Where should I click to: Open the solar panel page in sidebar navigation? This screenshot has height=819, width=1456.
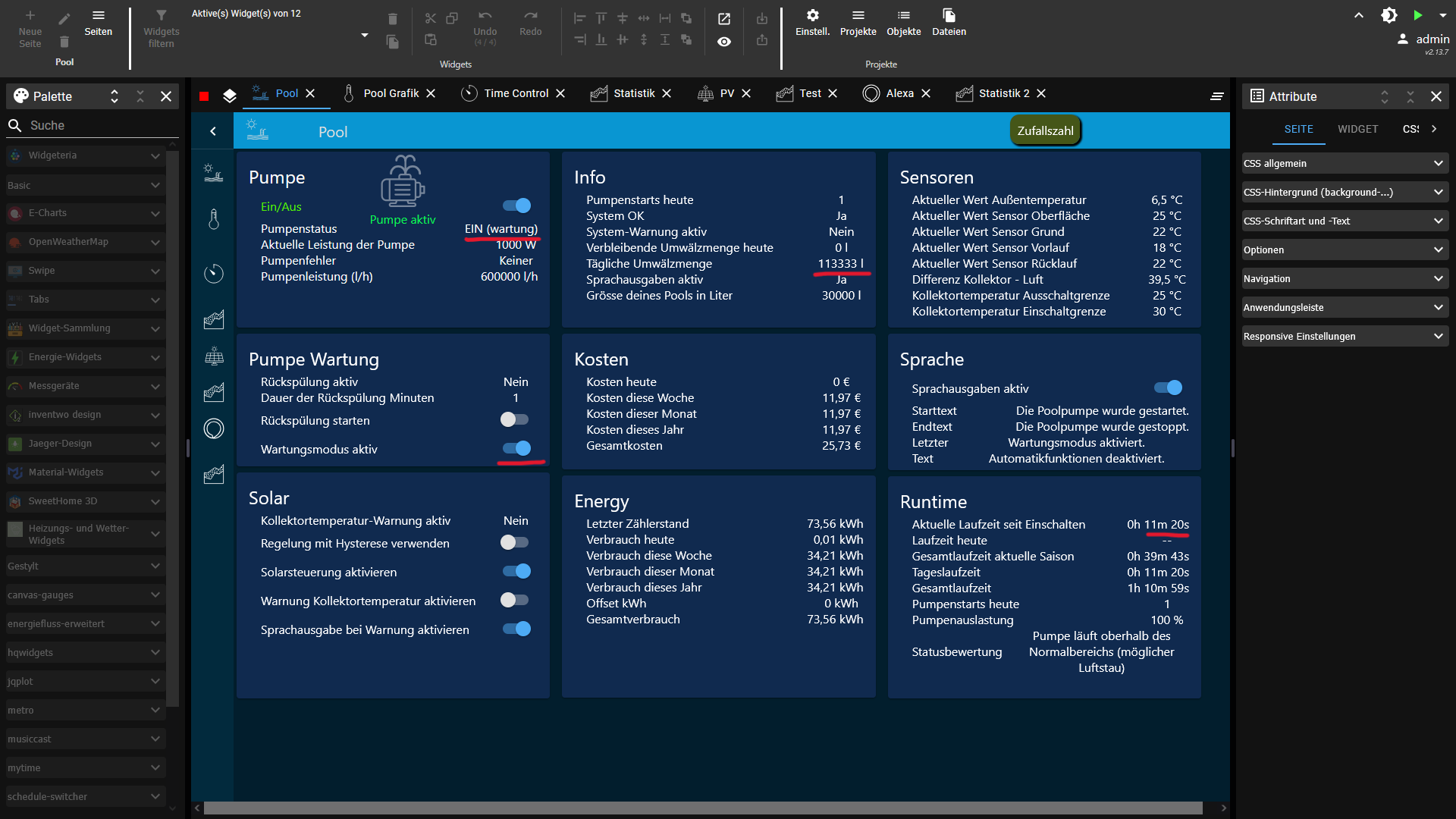(x=213, y=356)
